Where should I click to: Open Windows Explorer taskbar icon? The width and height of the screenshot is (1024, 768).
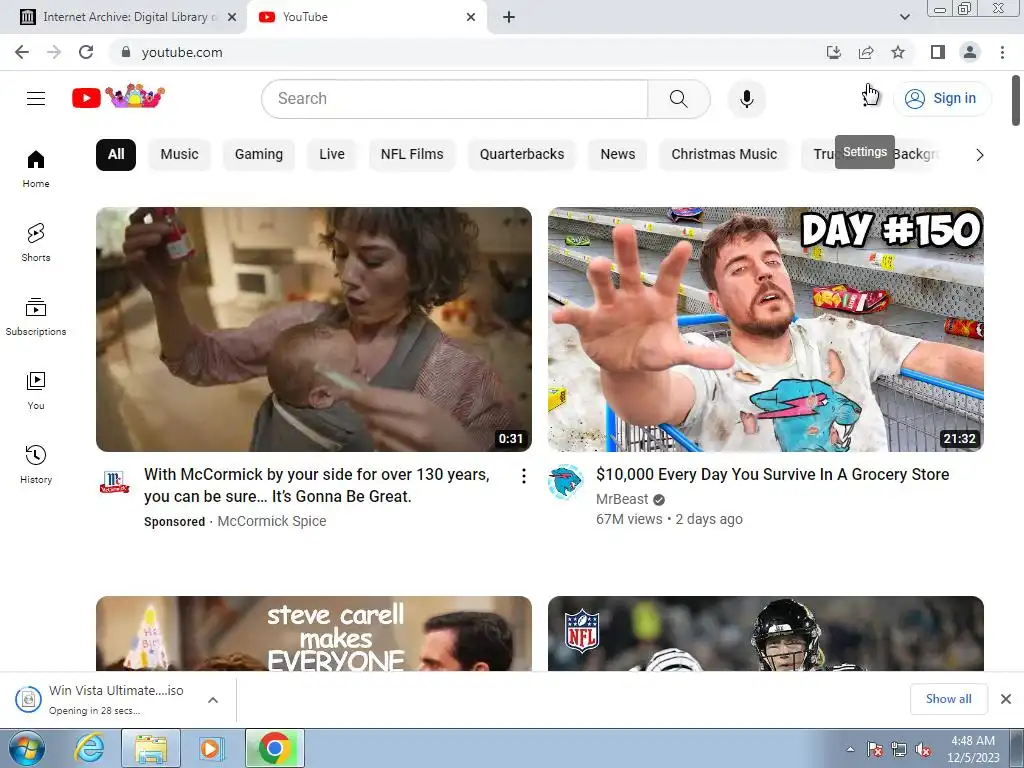[x=151, y=748]
